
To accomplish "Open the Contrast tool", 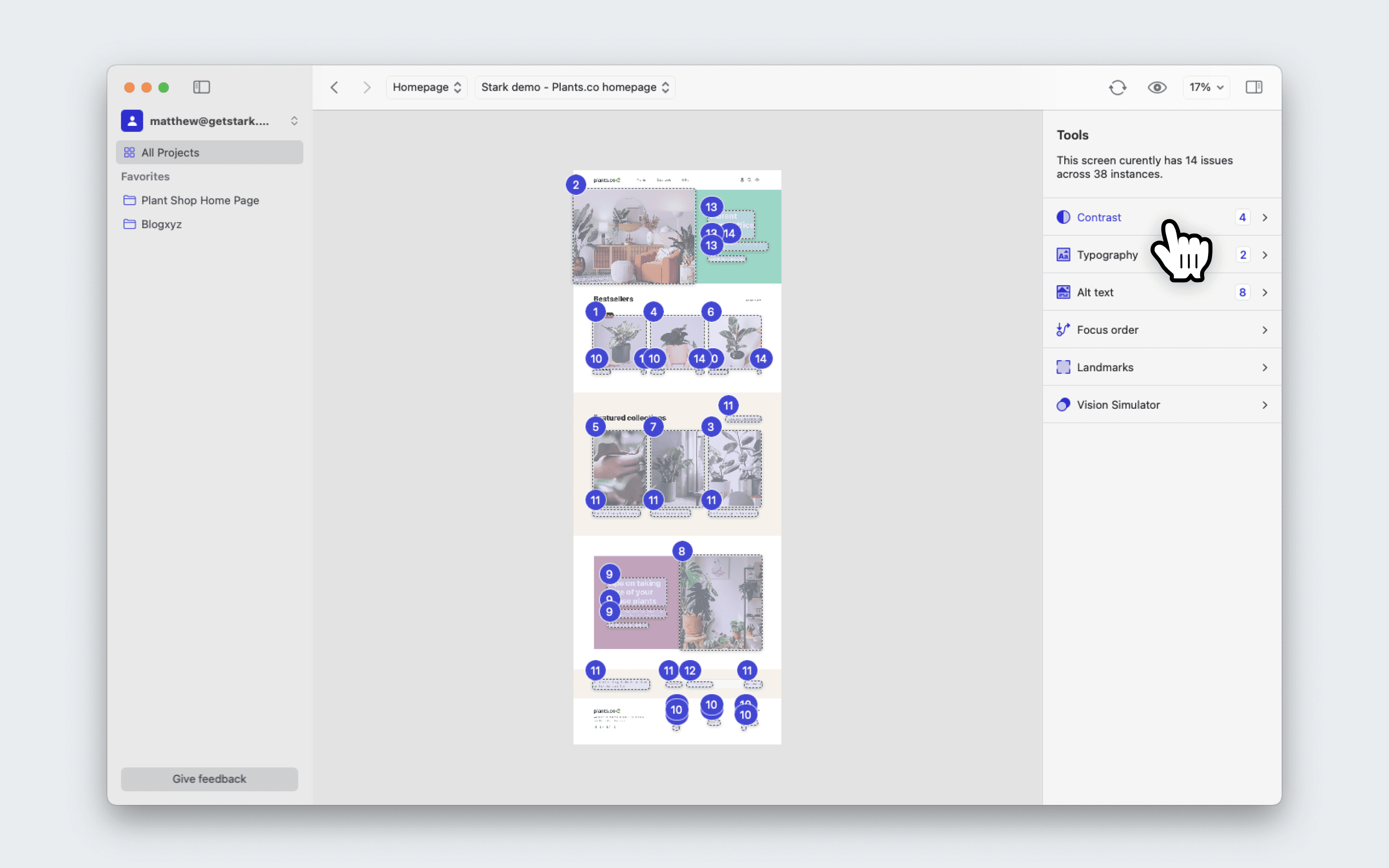I will 1099,217.
